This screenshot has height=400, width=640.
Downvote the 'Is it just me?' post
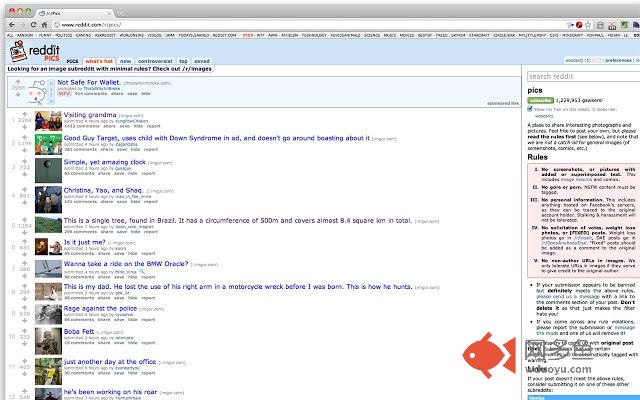(24, 254)
